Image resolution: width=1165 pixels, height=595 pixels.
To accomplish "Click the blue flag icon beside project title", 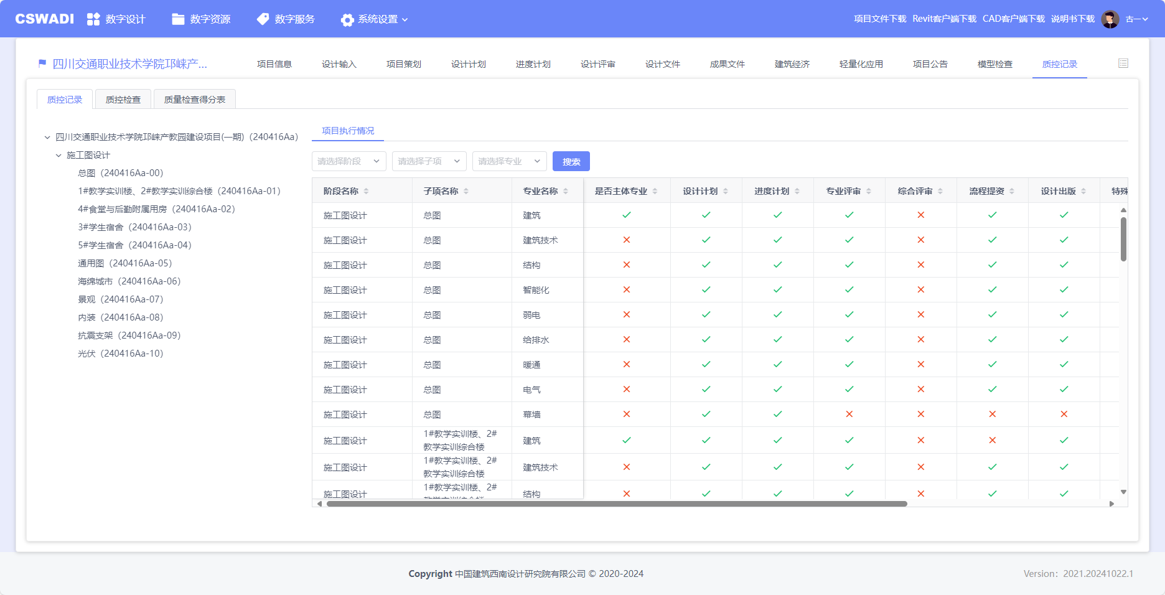I will (42, 64).
